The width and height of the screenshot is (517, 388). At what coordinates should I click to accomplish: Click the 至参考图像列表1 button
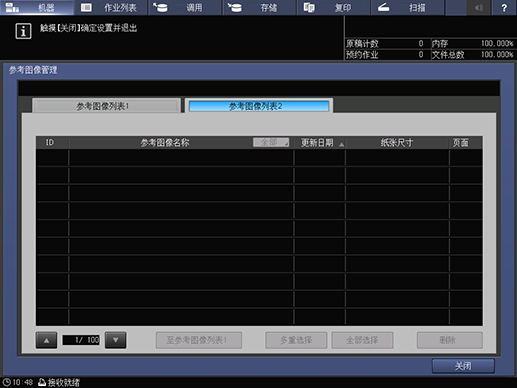click(199, 340)
